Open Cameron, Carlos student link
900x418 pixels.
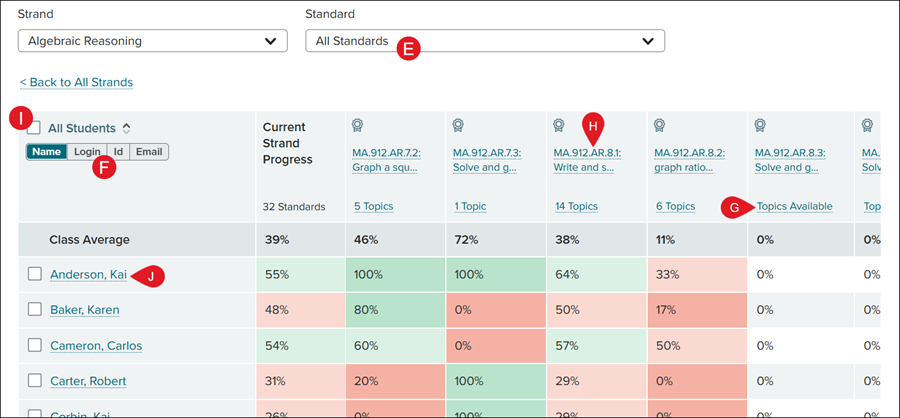96,346
